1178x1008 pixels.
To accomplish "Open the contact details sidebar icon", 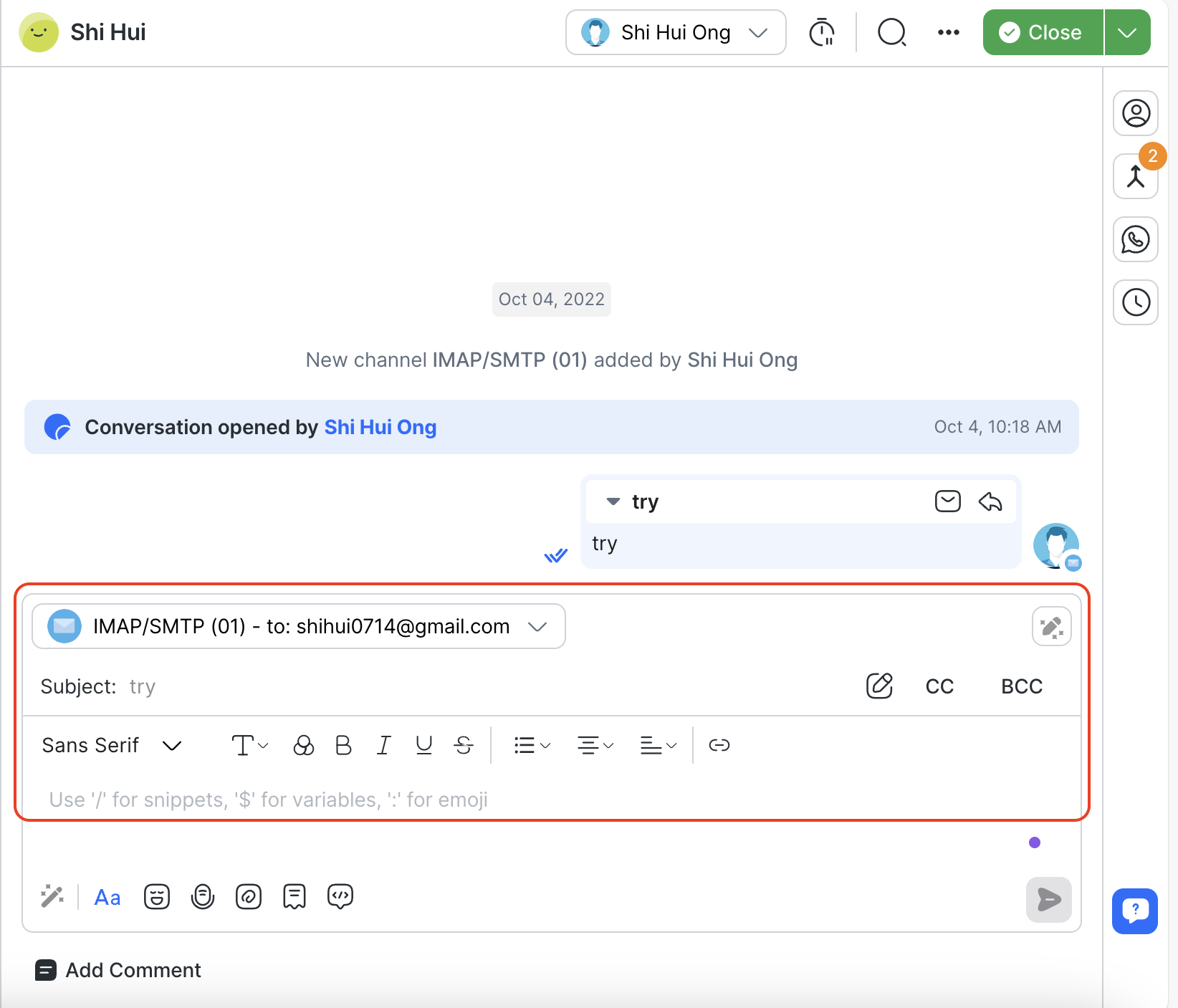I will point(1136,113).
